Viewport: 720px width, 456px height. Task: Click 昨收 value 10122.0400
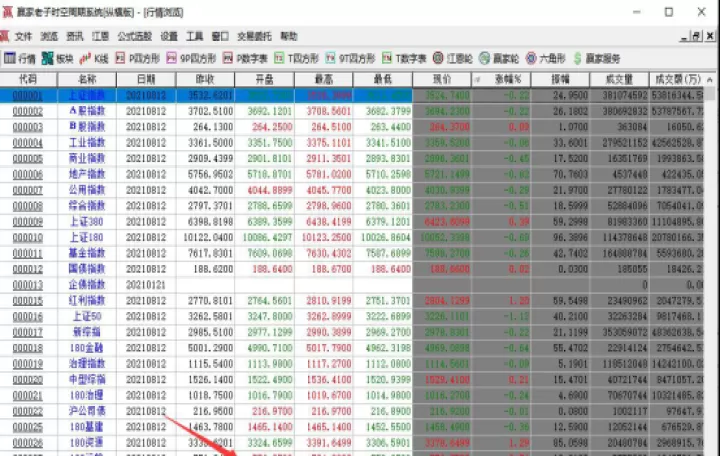coord(208,237)
